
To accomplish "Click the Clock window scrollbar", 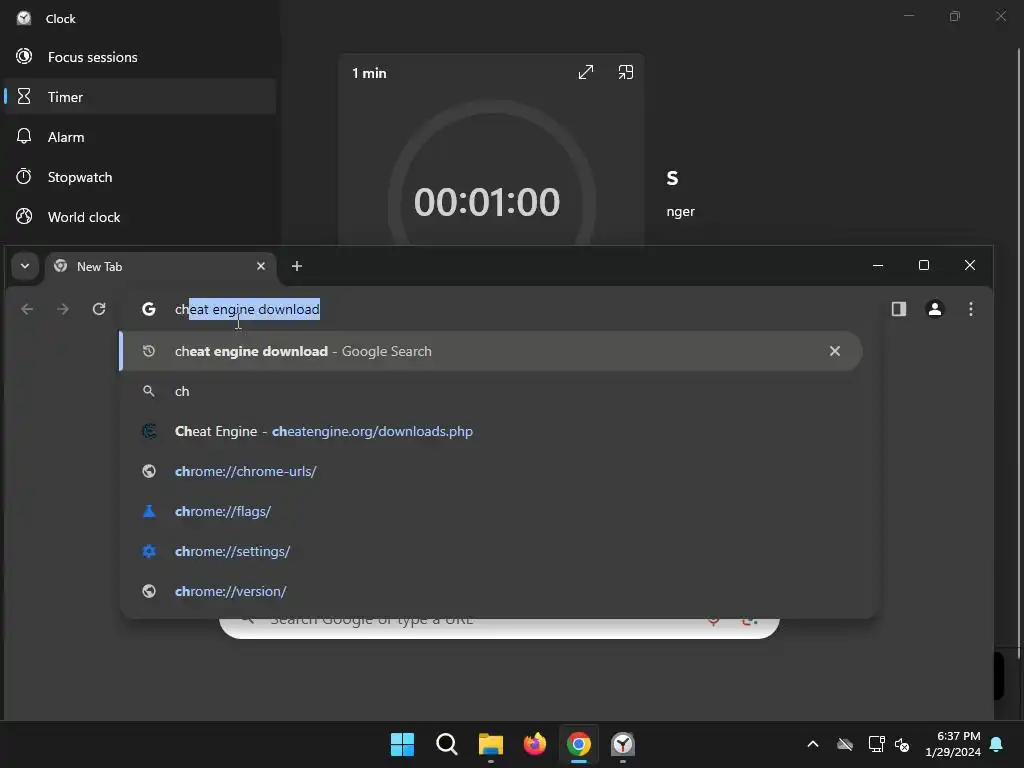I will tap(1017, 353).
